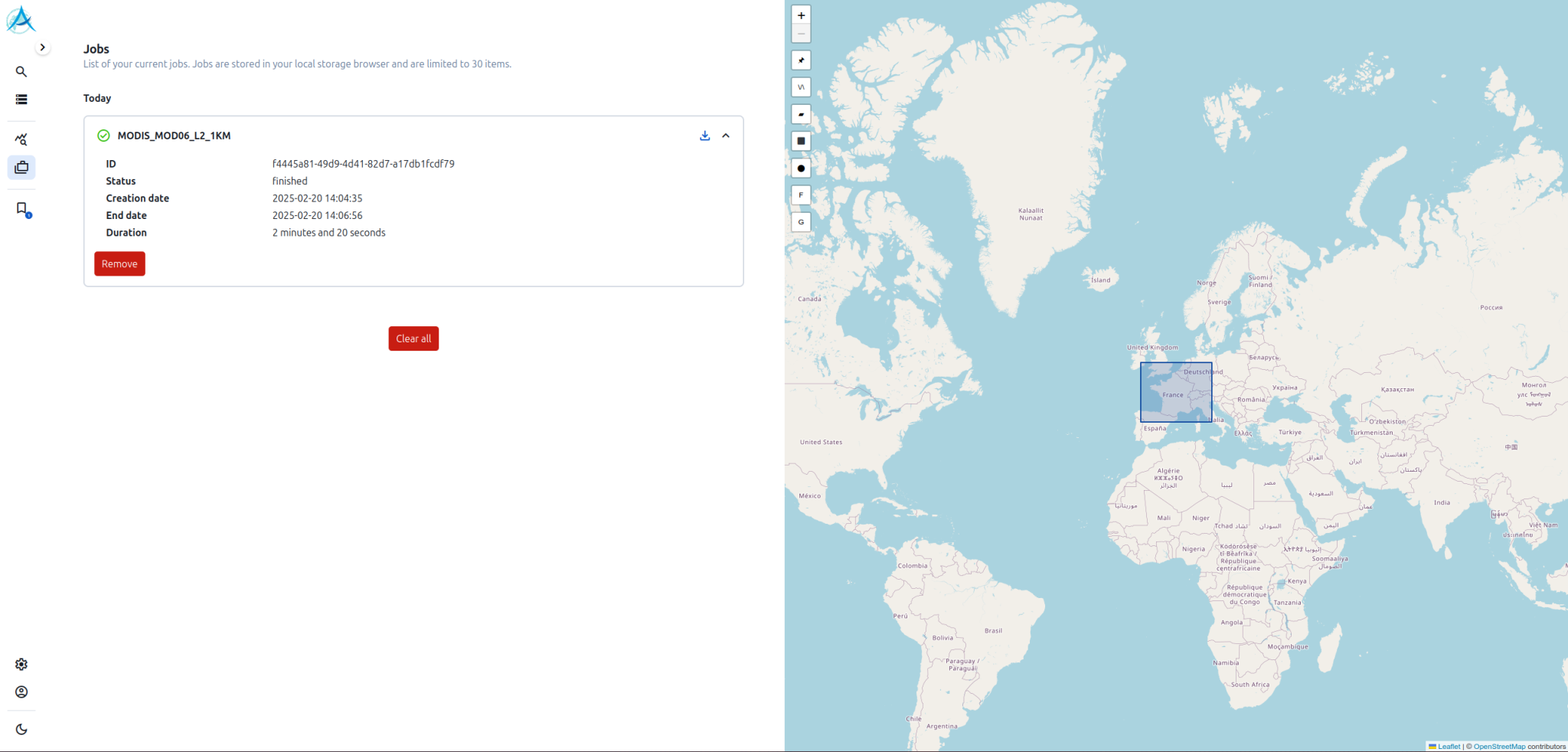The height and width of the screenshot is (752, 1568).
Task: Open the search icon in sidebar
Action: click(x=21, y=72)
